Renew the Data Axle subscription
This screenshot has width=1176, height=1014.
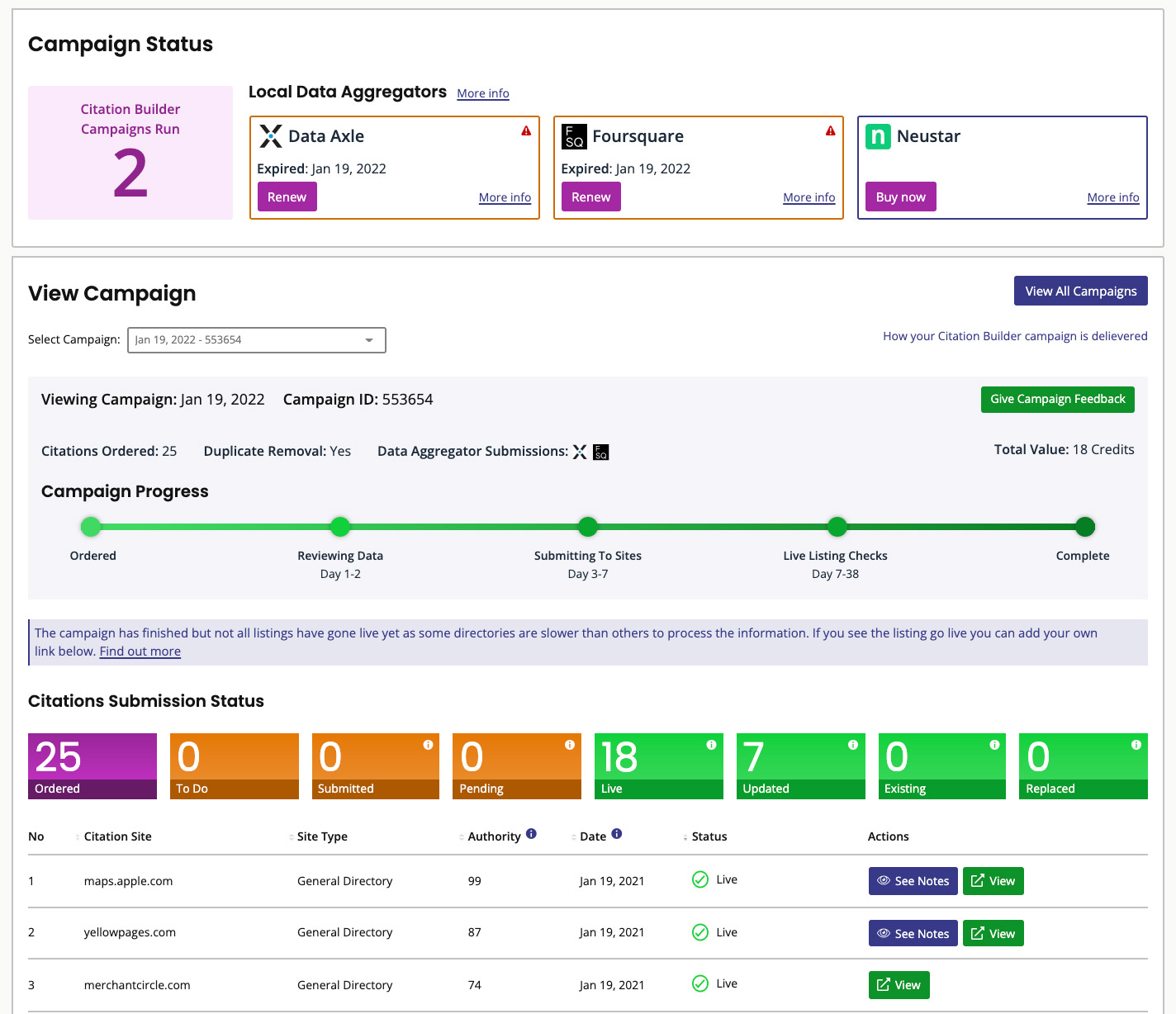287,197
